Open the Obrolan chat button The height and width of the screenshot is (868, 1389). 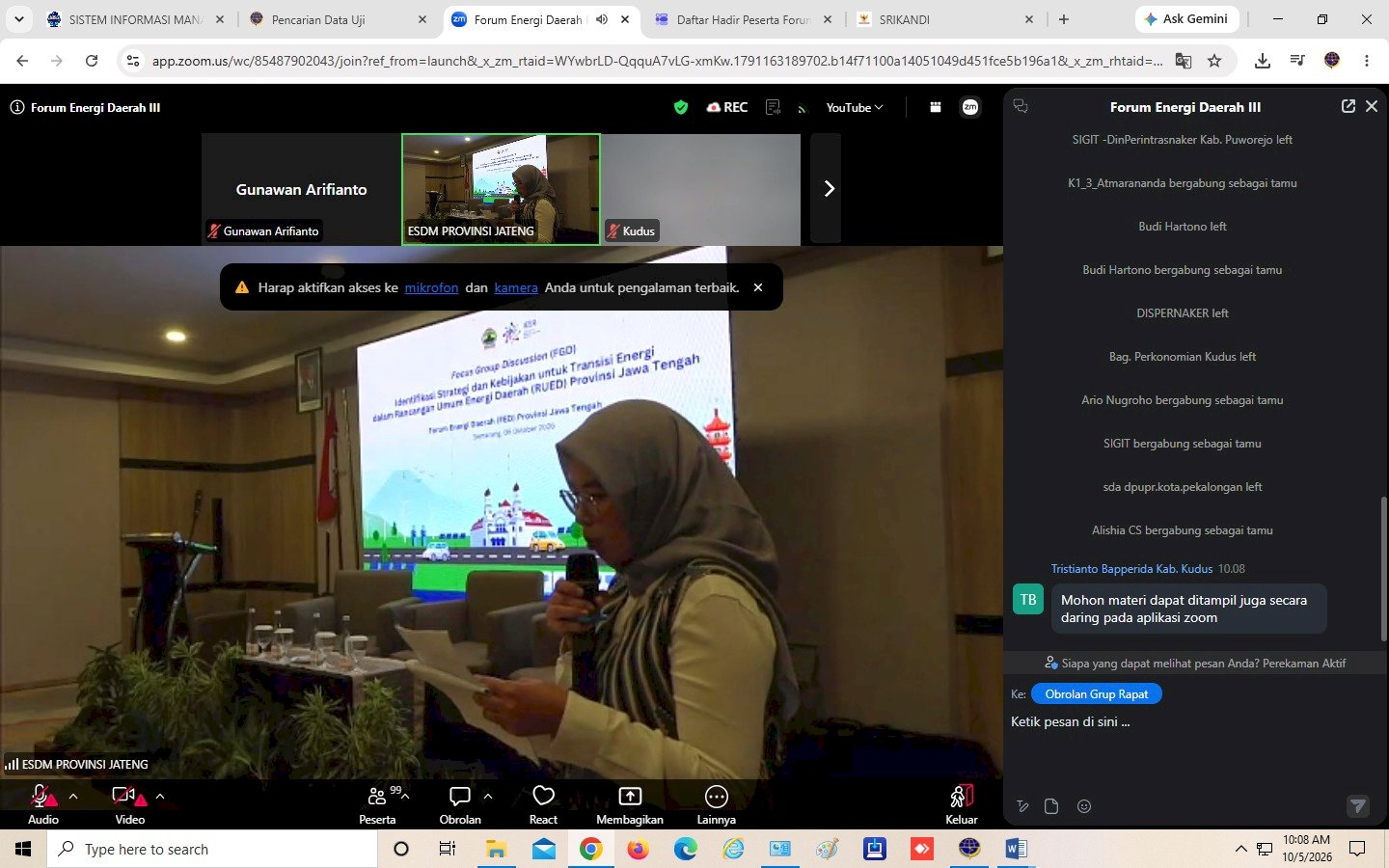460,804
